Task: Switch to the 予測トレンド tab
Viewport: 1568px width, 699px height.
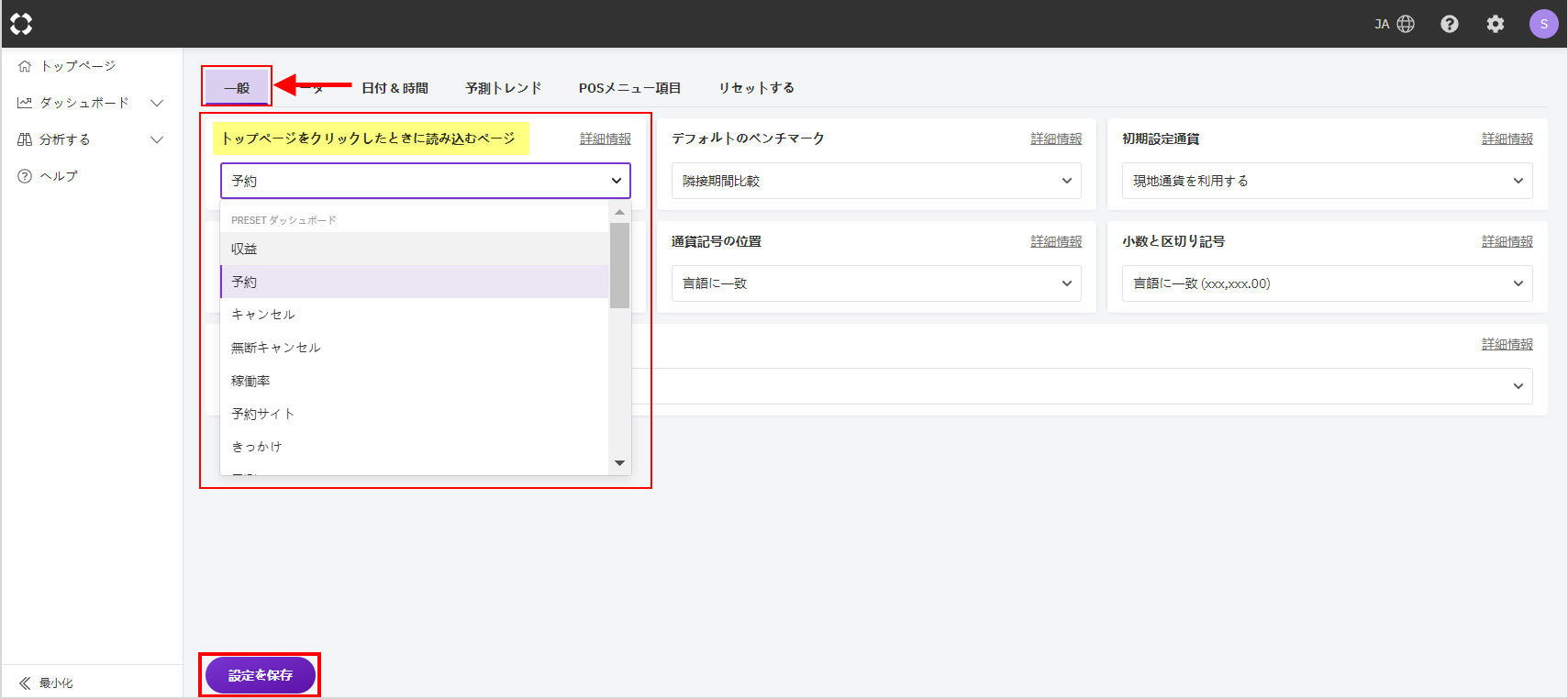Action: tap(503, 88)
